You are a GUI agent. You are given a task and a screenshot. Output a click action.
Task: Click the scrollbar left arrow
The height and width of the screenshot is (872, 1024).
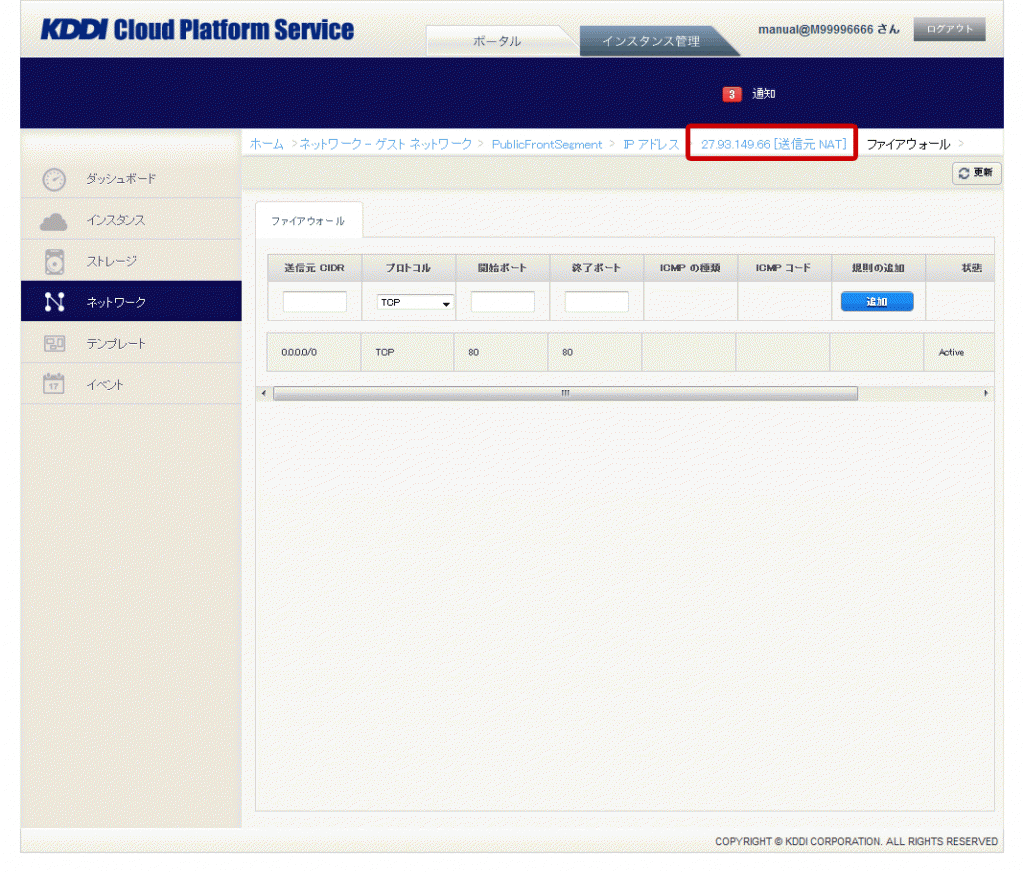click(264, 393)
